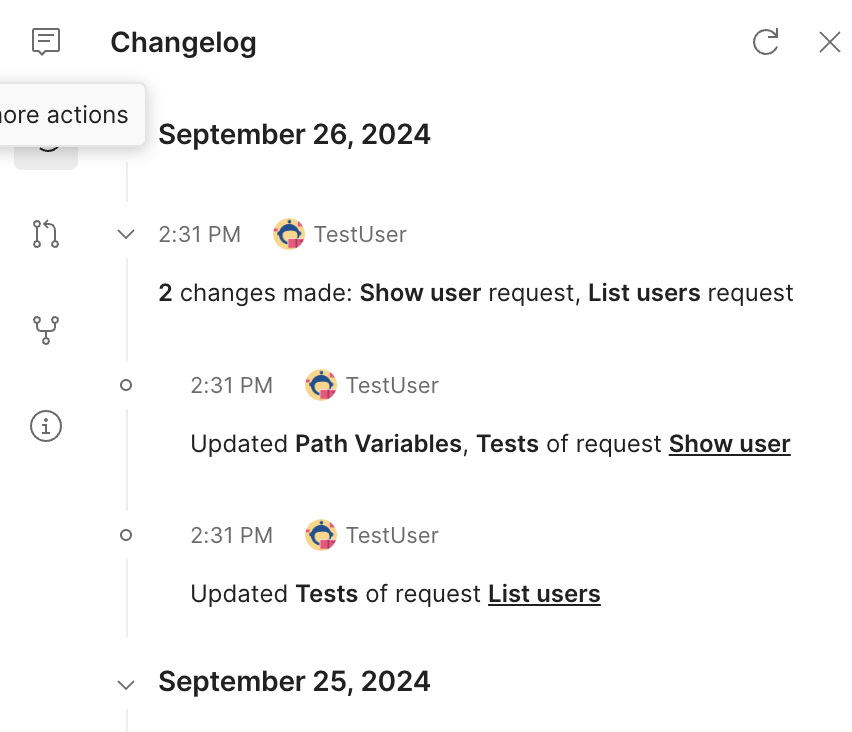Open the Show user request link
852x732 pixels.
pyautogui.click(x=729, y=444)
